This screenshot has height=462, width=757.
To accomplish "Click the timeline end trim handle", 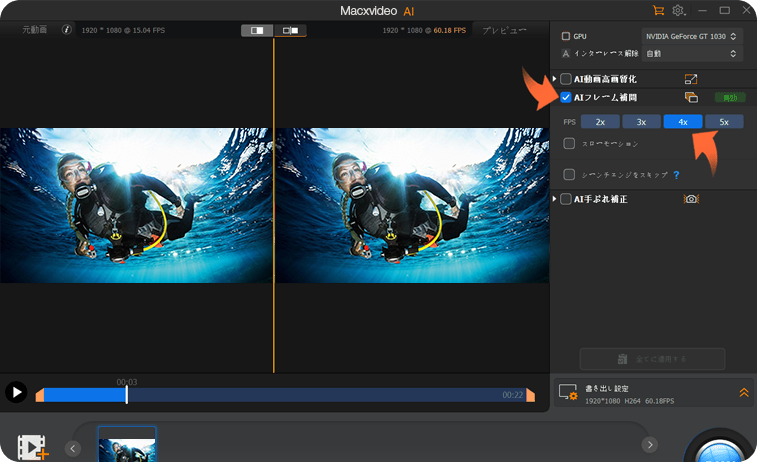I will point(531,395).
